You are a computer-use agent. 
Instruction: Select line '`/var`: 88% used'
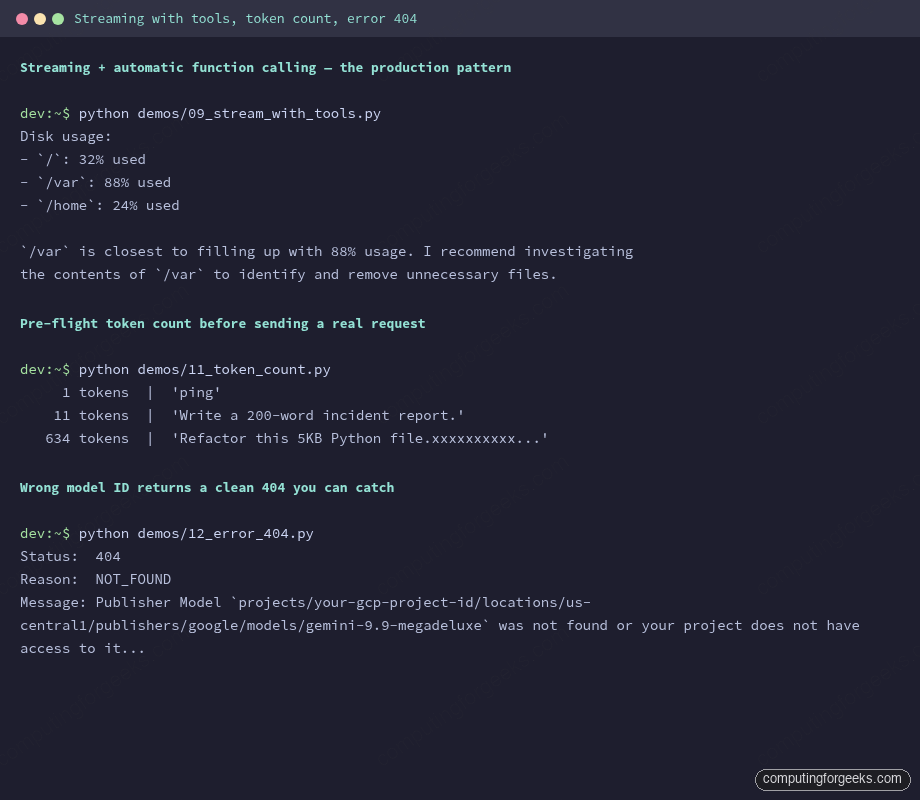point(95,183)
